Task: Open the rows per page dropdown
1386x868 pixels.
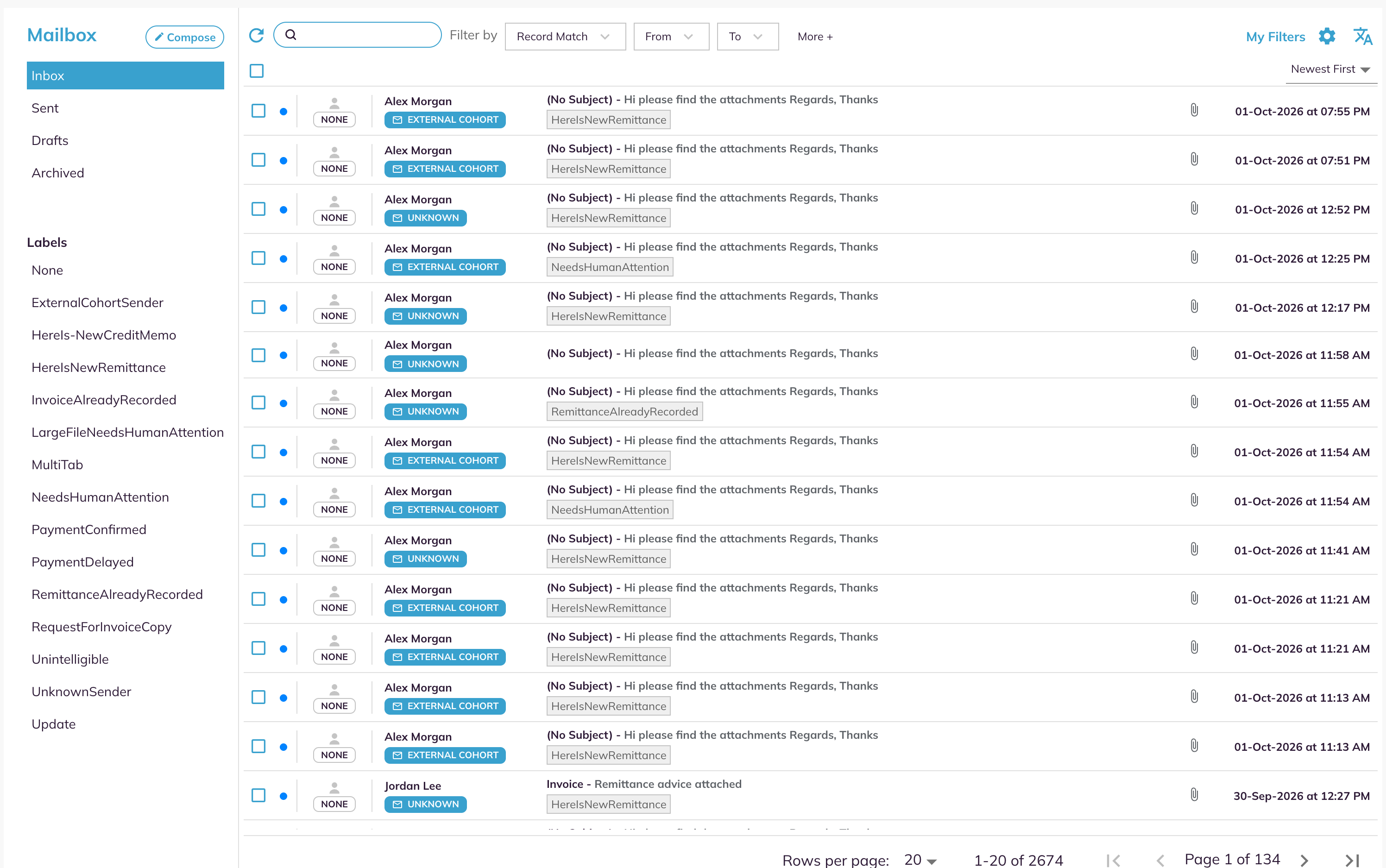Action: (x=920, y=860)
